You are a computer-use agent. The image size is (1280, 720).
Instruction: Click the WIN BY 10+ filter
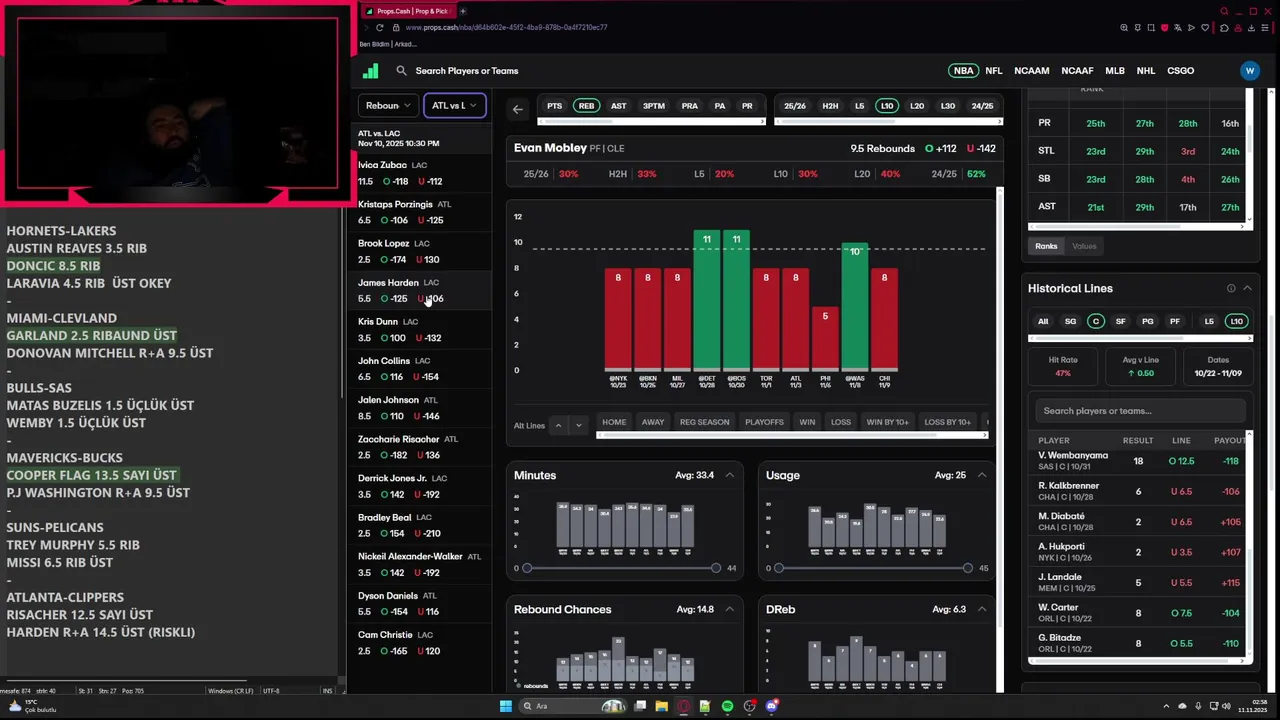888,422
